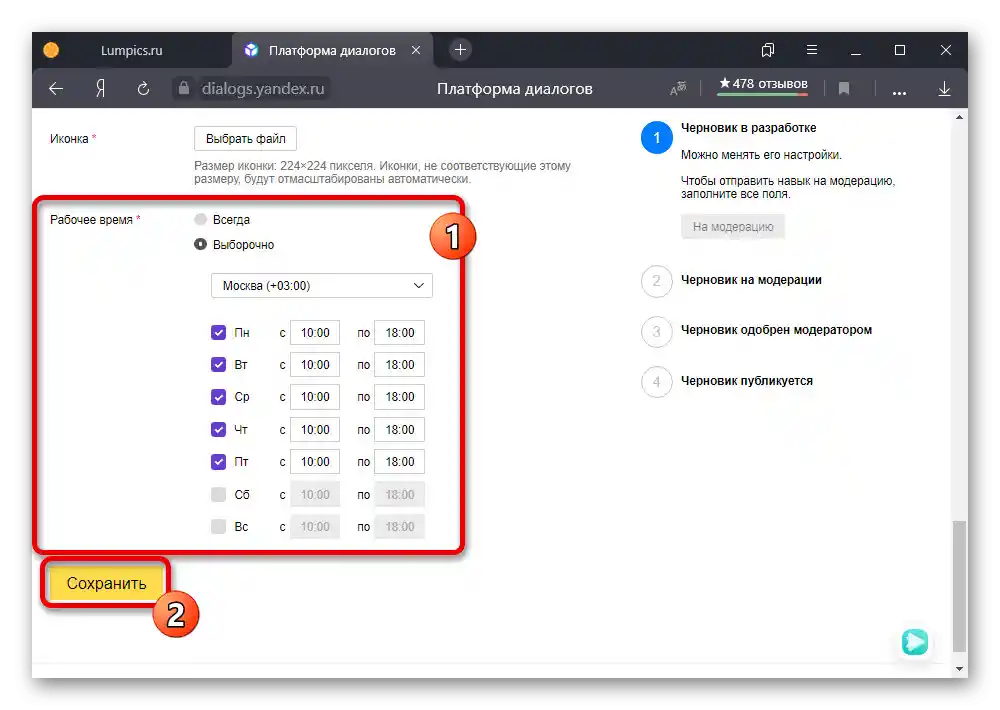Uncheck the Чт checkbox
Image resolution: width=1000 pixels, height=710 pixels.
coord(218,429)
